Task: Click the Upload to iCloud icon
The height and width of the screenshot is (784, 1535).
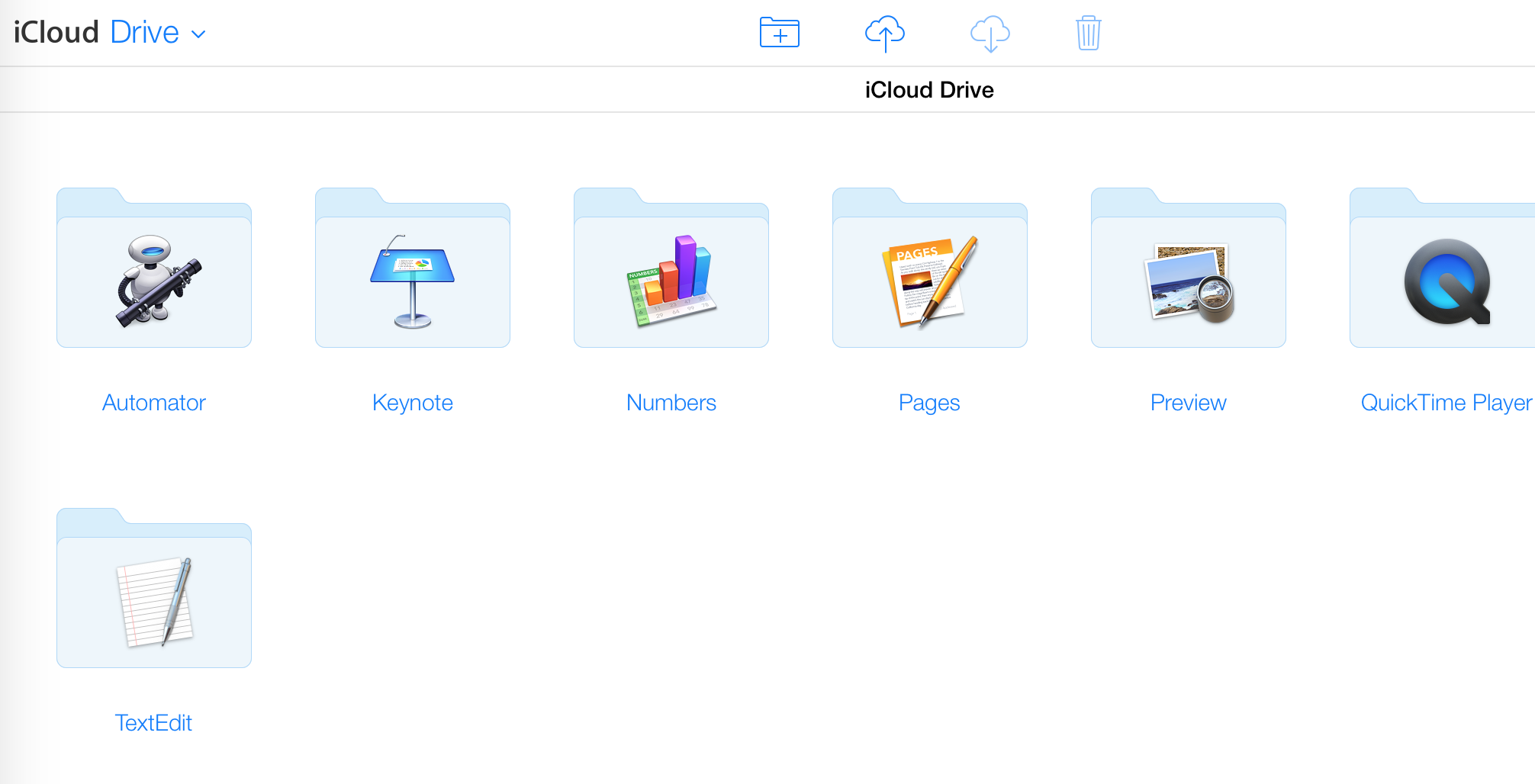Action: (884, 34)
